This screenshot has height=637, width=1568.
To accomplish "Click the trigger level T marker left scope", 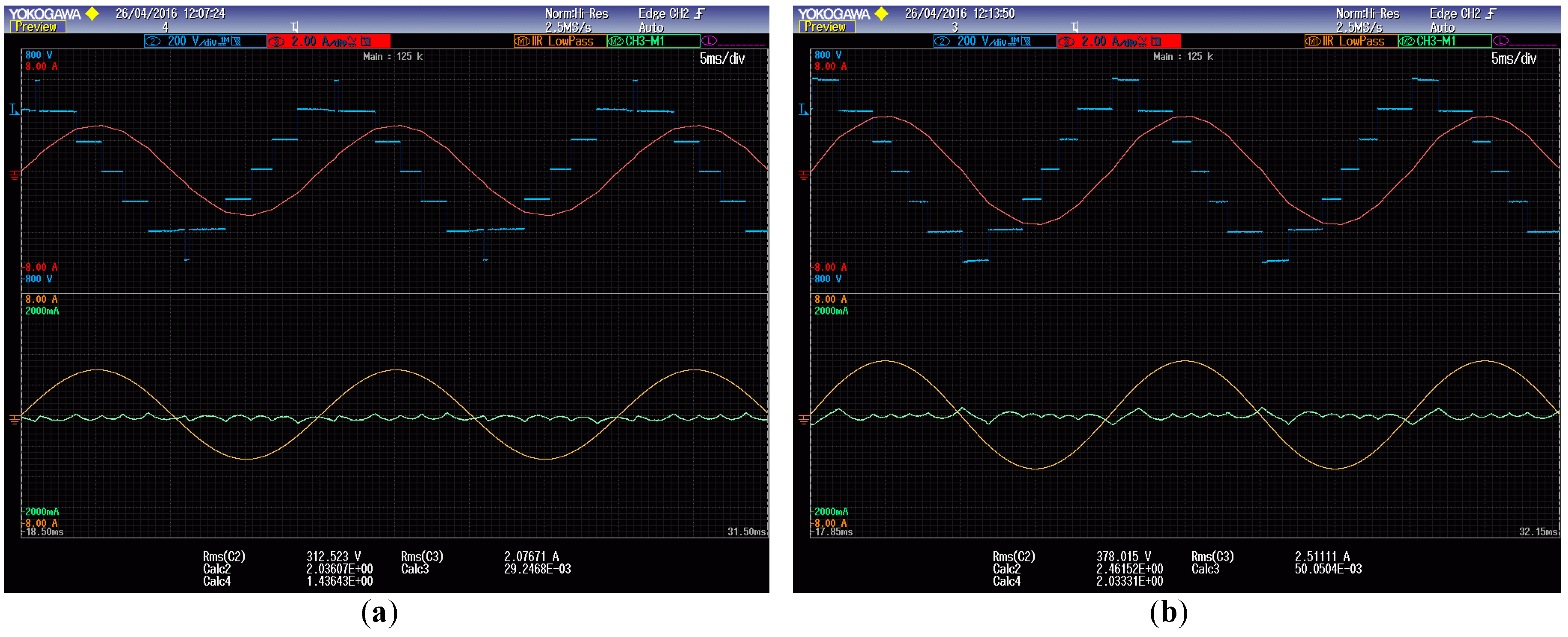I will click(x=13, y=110).
